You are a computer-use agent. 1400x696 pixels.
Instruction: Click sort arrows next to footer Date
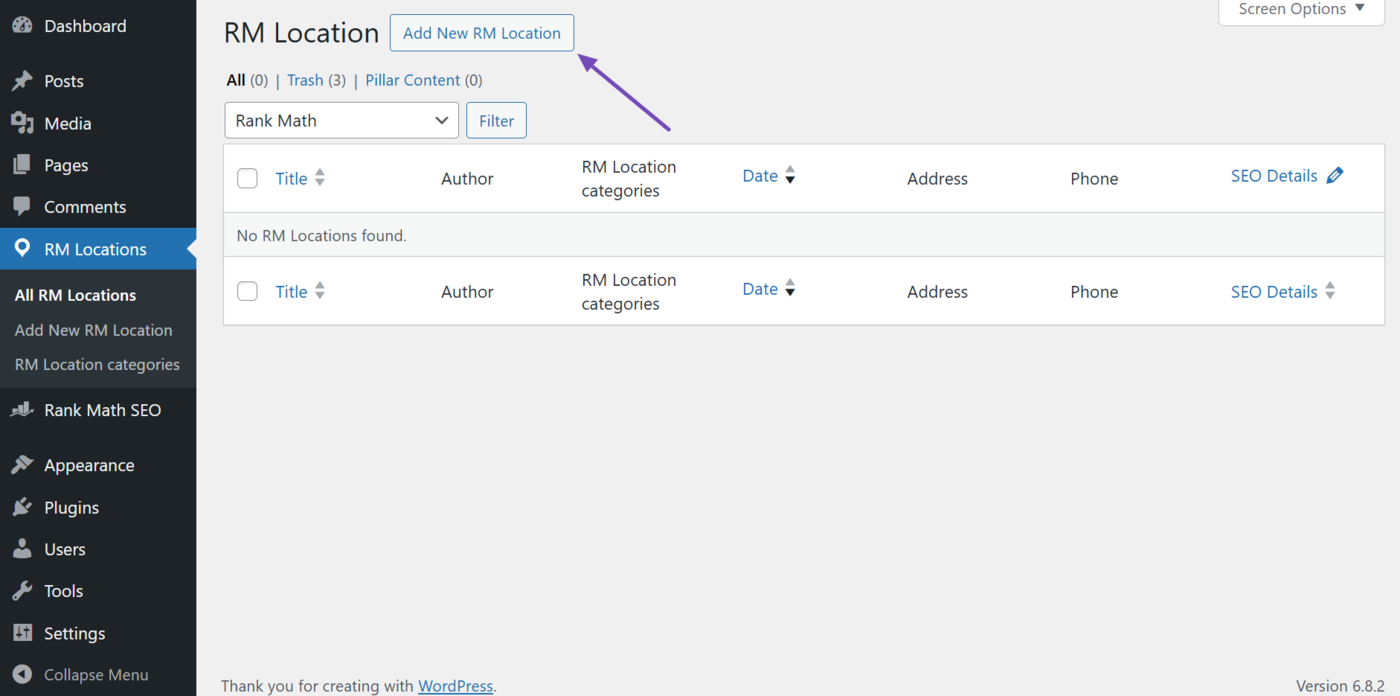[x=790, y=289]
